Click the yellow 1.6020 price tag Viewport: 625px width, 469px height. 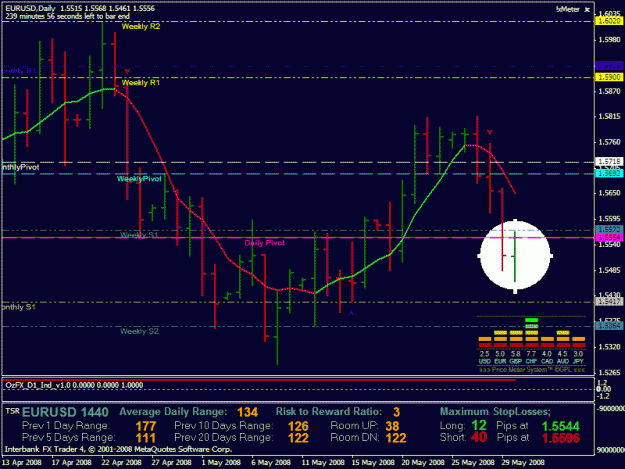pos(609,21)
